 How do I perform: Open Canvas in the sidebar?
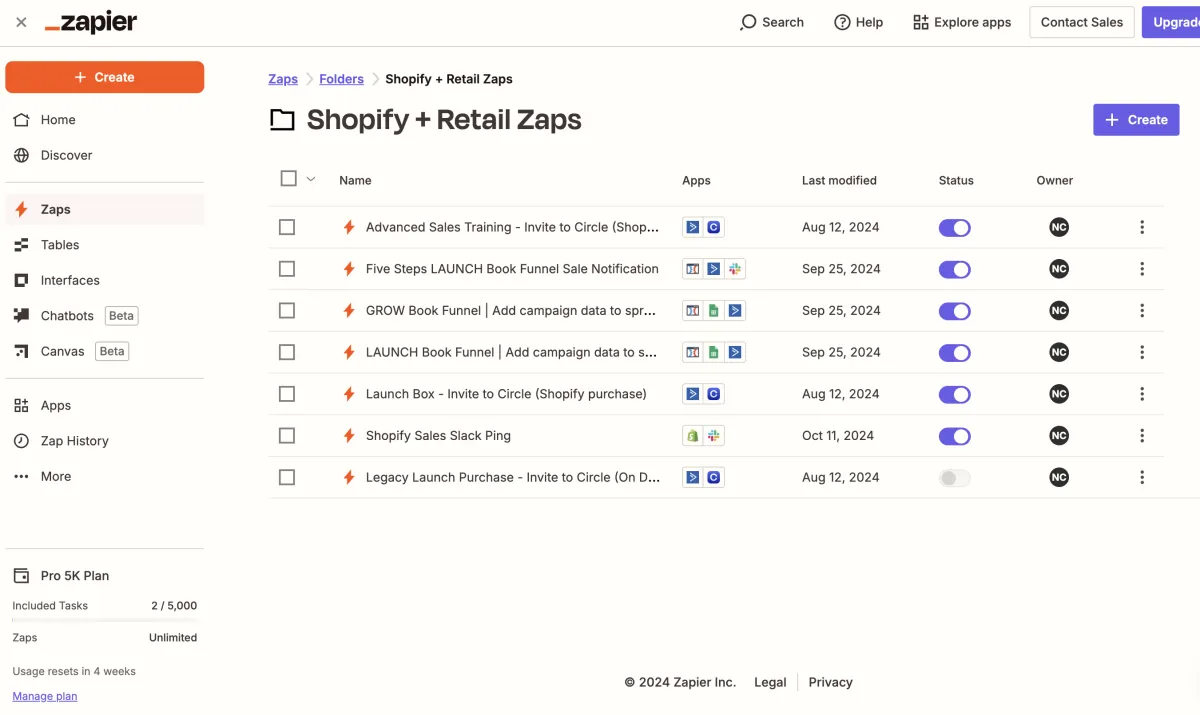point(105,351)
